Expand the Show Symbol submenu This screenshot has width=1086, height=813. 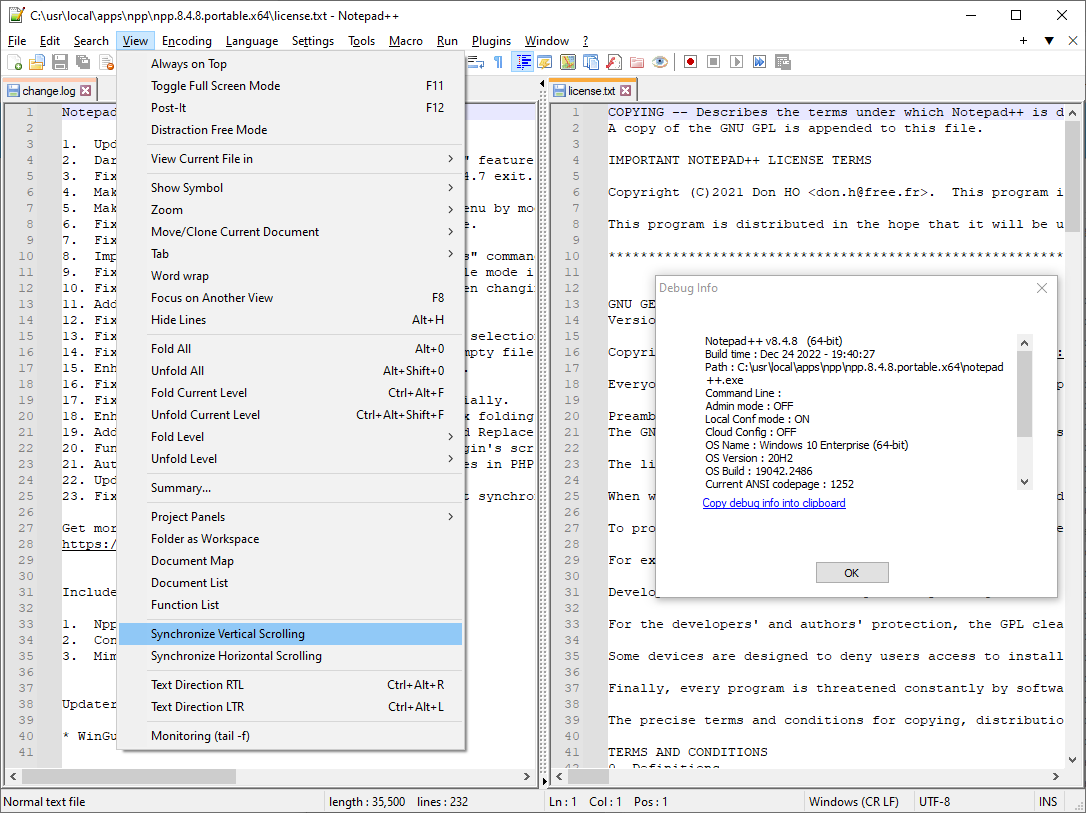click(x=291, y=188)
